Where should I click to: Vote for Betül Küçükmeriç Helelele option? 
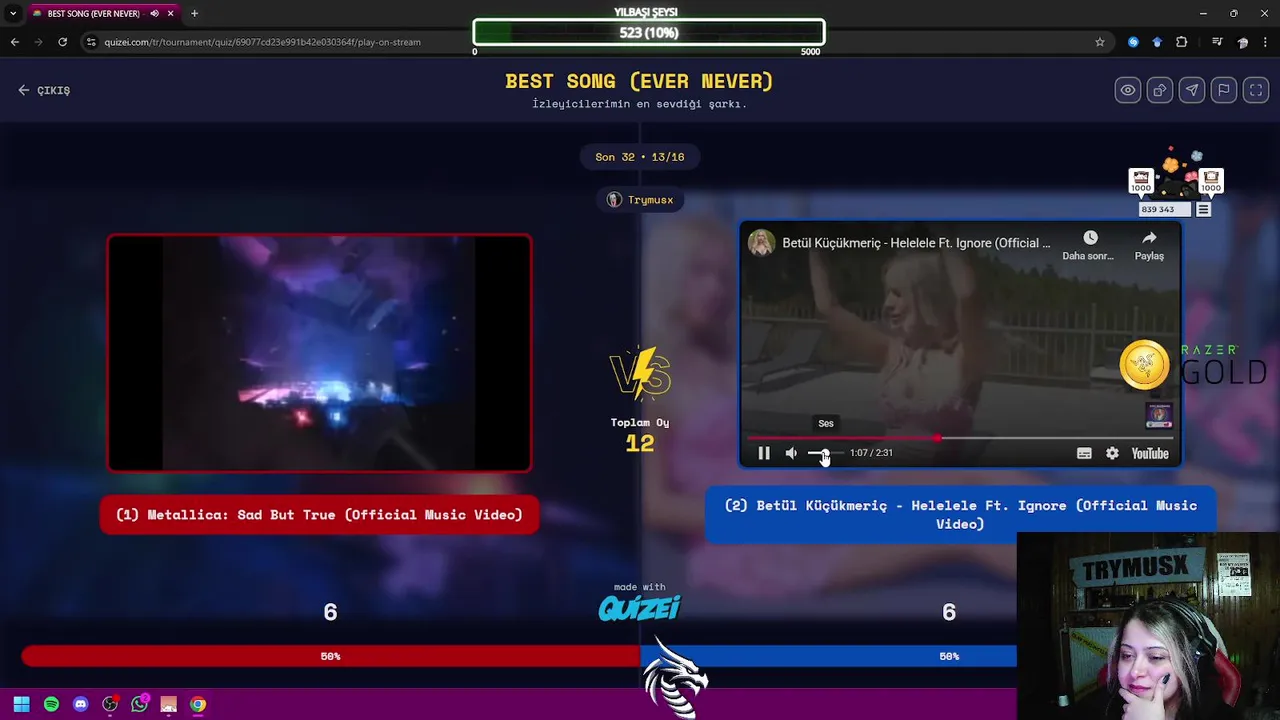[x=961, y=514]
